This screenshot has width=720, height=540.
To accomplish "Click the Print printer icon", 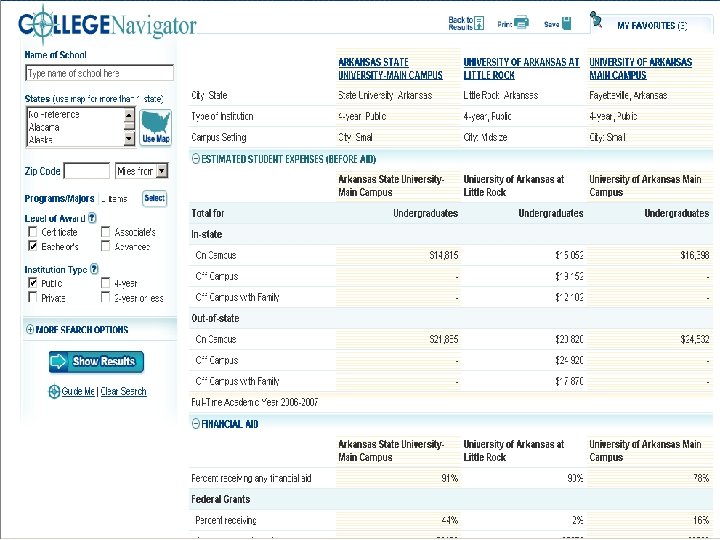I will [521, 22].
